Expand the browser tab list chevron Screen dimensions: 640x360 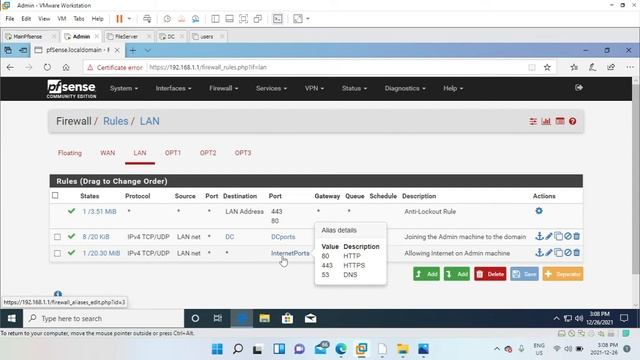click(x=148, y=51)
